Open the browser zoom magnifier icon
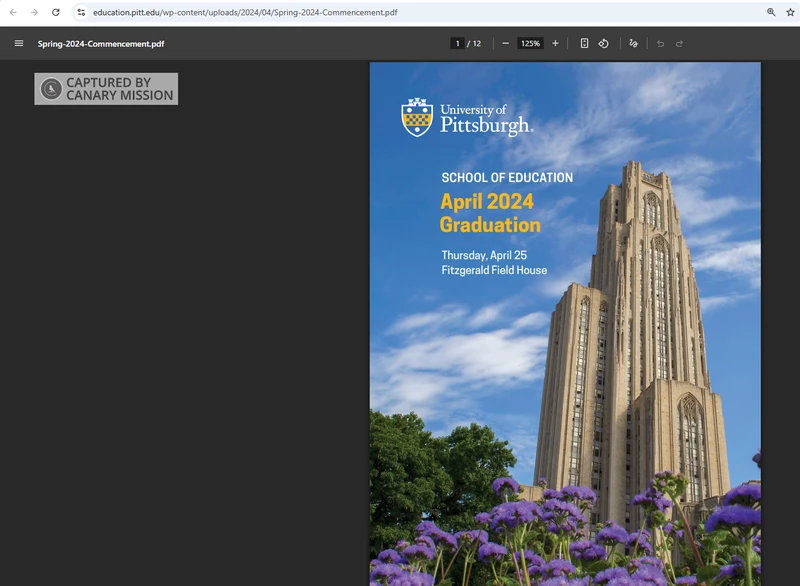Screen dimensions: 800x586 [771, 12]
